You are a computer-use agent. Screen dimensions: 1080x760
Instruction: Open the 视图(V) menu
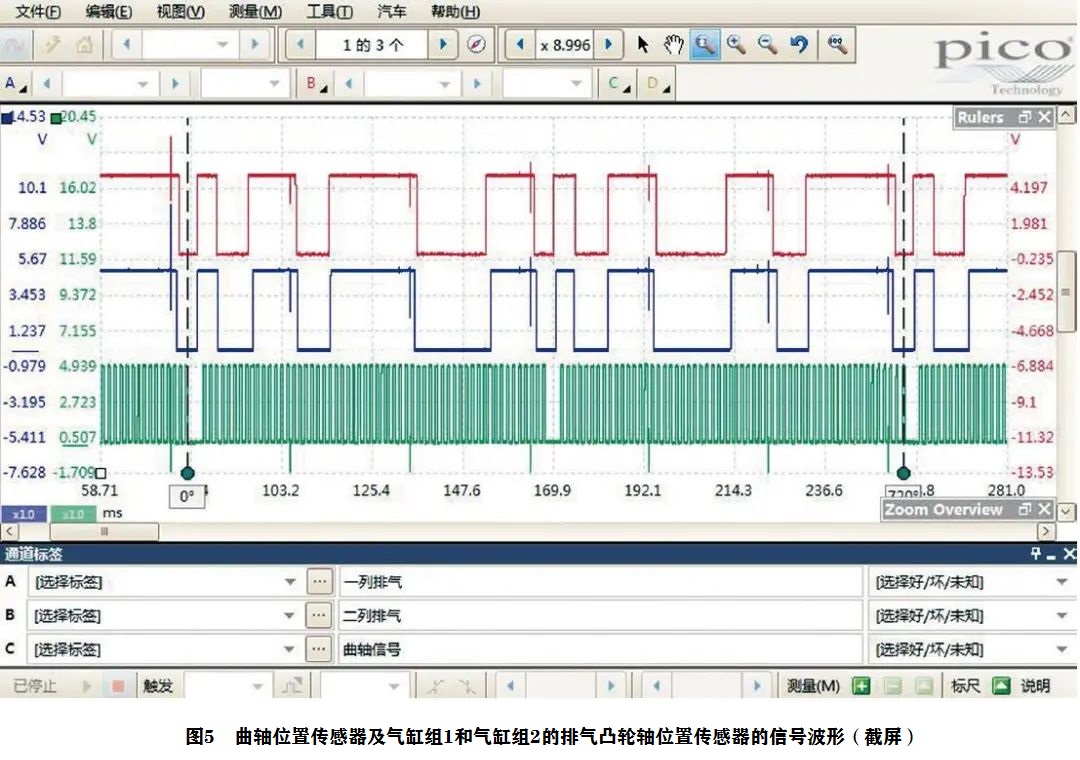(x=180, y=12)
